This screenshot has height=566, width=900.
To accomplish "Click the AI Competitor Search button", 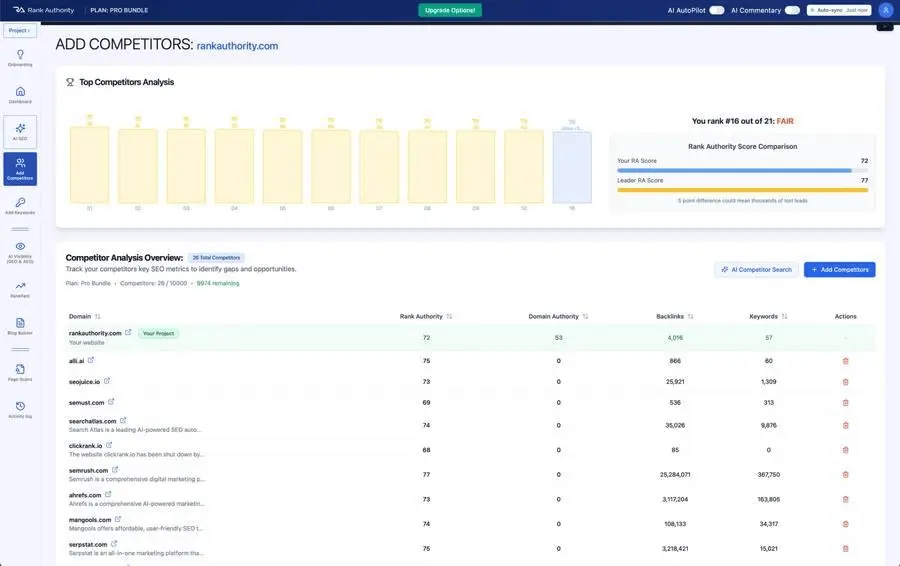I will point(756,270).
